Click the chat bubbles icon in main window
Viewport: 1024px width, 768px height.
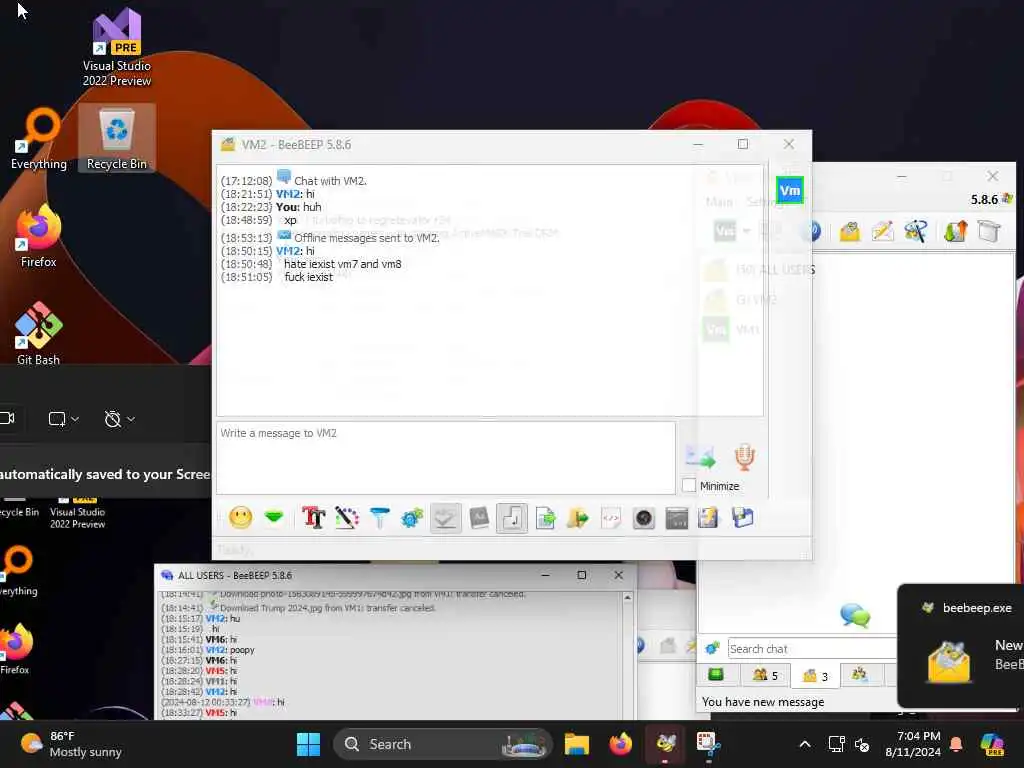(855, 615)
